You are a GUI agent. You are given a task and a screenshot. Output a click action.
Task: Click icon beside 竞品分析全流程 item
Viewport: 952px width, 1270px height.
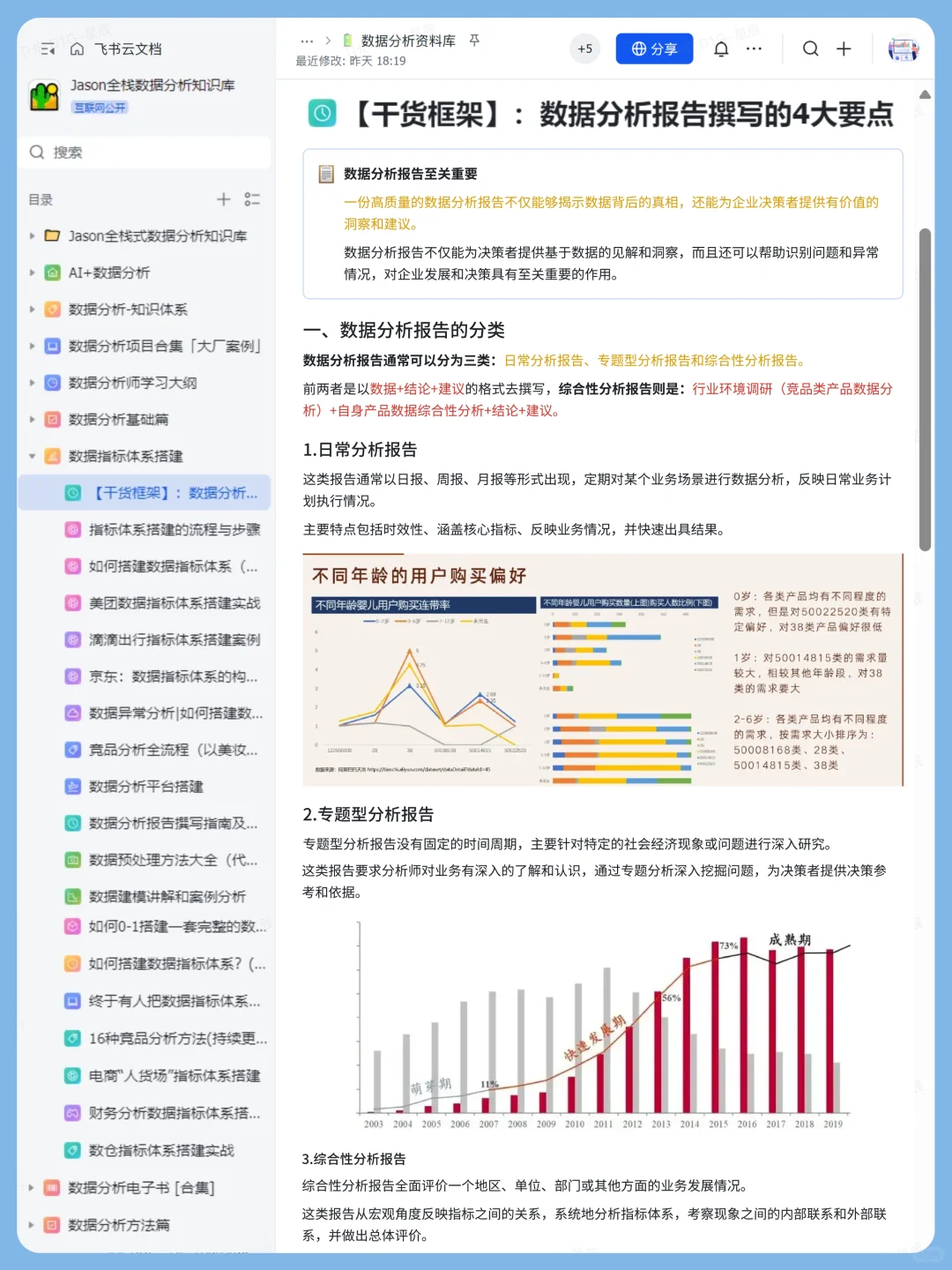click(73, 750)
